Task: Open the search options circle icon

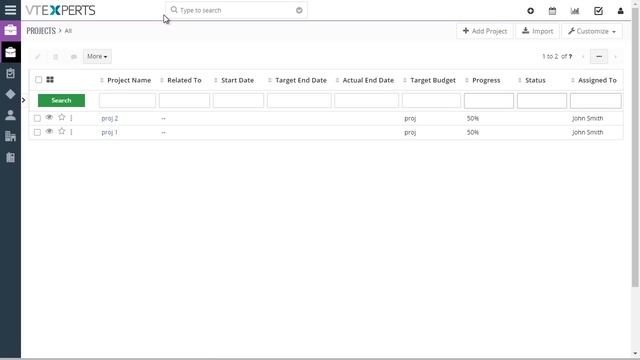Action: (x=299, y=10)
